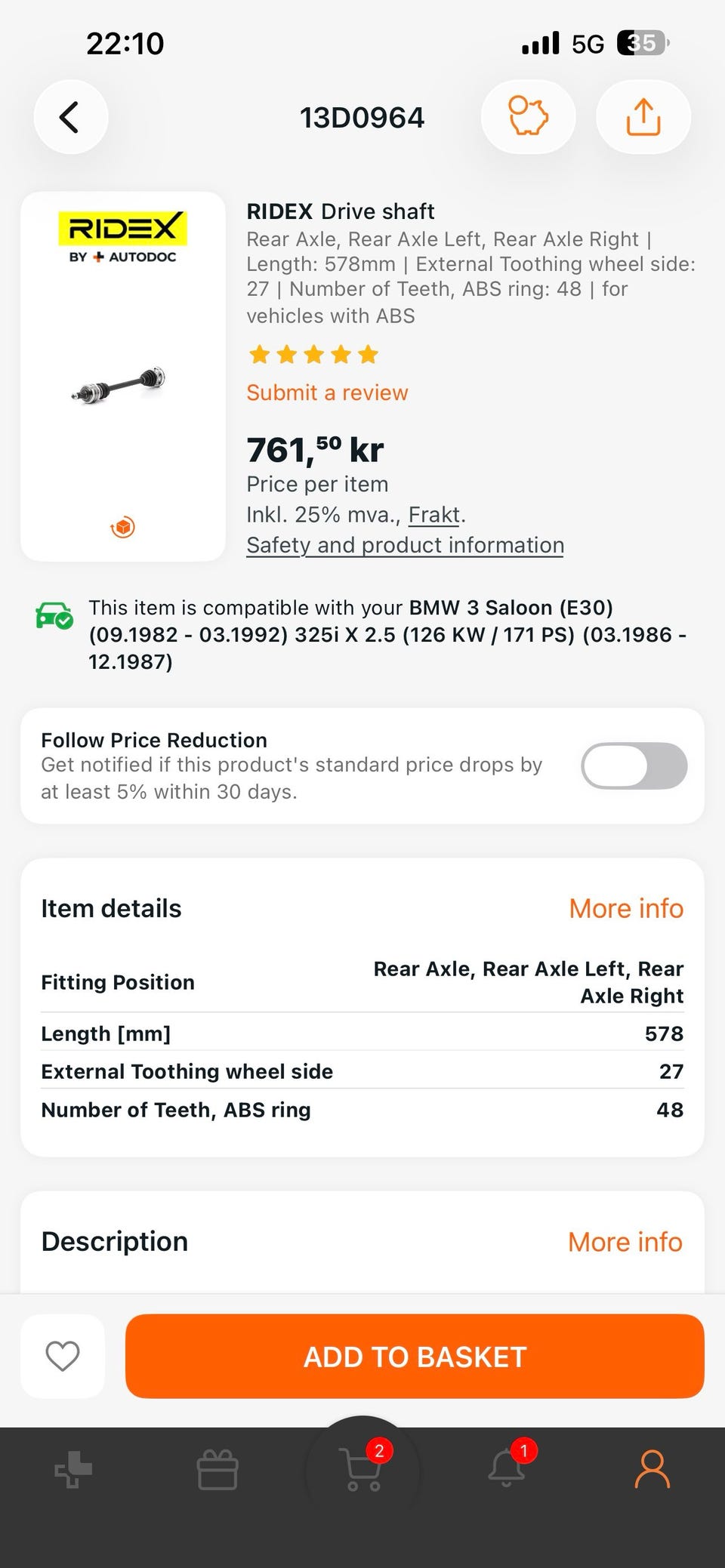Tap the five-star rating
725x1568 pixels.
pyautogui.click(x=313, y=354)
